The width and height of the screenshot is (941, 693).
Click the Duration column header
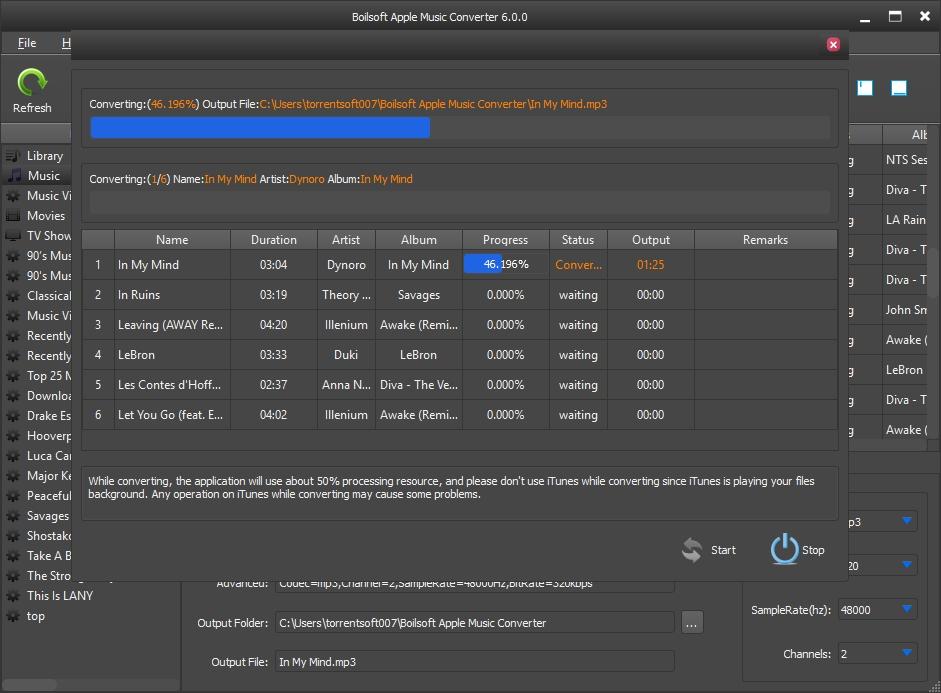pyautogui.click(x=274, y=239)
